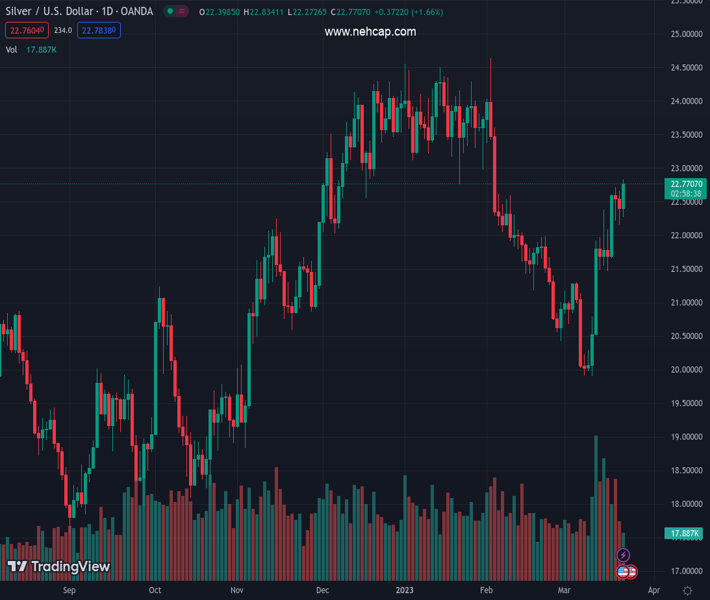This screenshot has height=600, width=710.
Task: Click the Sep label on time axis
Action: (x=69, y=591)
